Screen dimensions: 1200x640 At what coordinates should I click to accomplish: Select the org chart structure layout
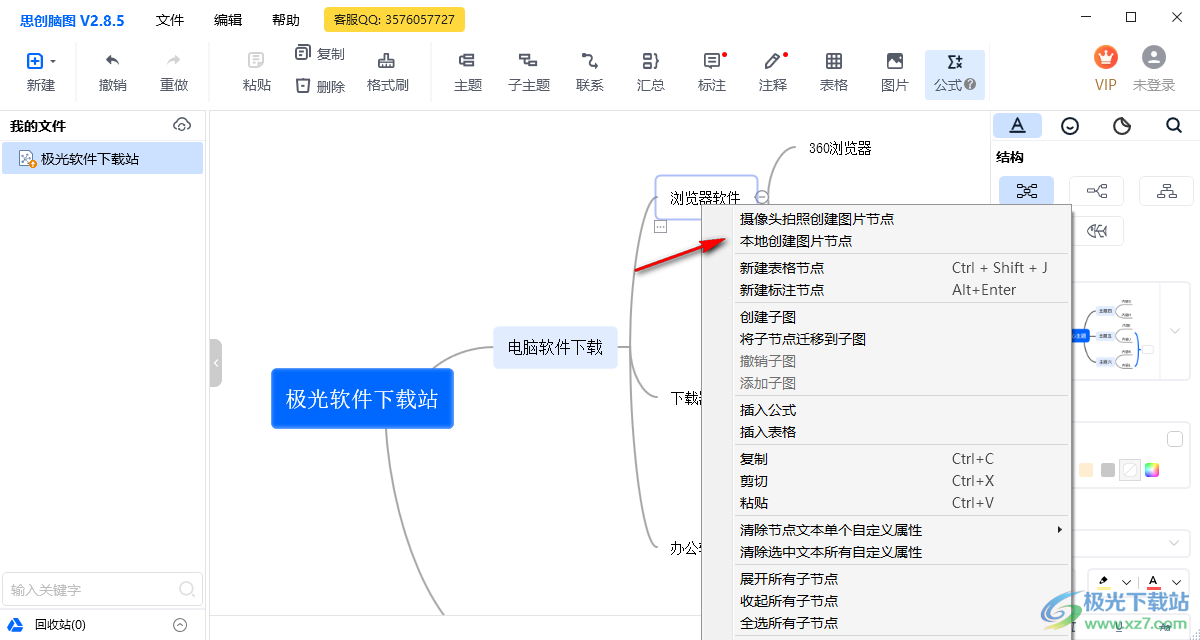[x=1166, y=190]
